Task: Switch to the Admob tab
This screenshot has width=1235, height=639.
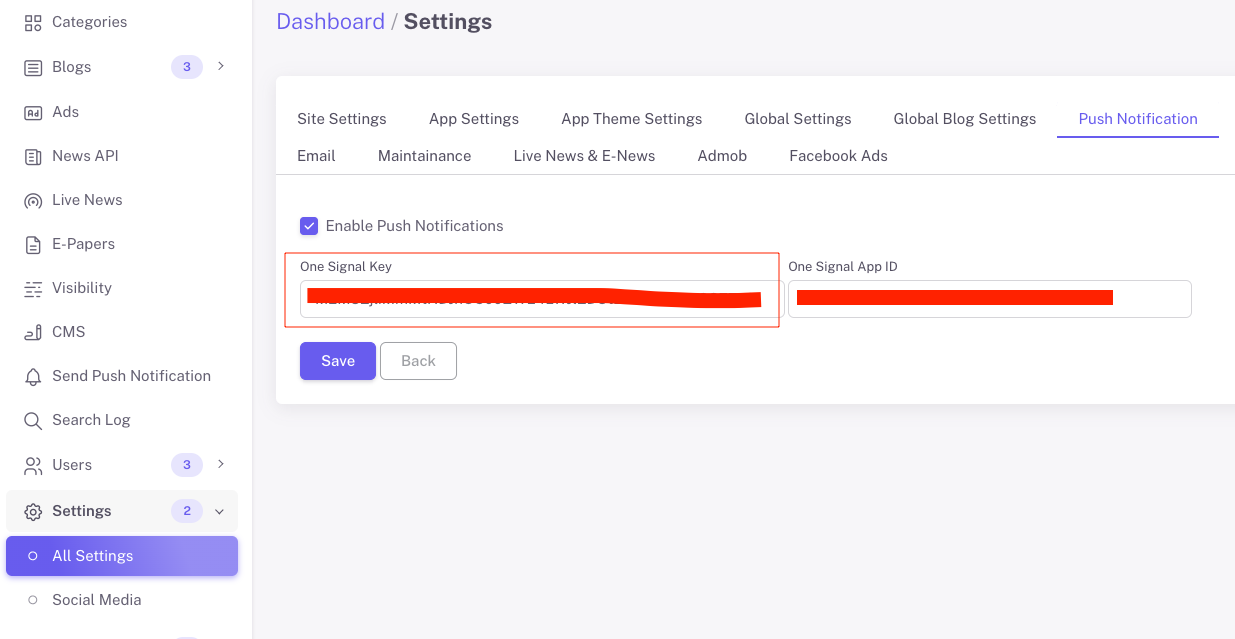Action: [x=722, y=156]
